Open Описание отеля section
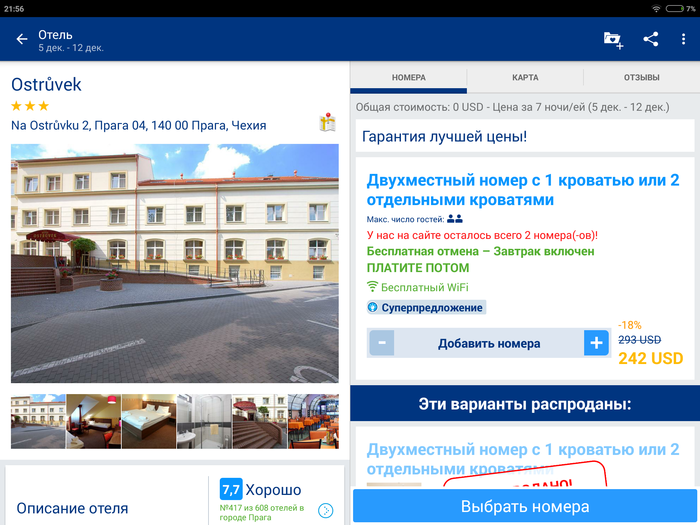This screenshot has height=525, width=700. pos(72,508)
